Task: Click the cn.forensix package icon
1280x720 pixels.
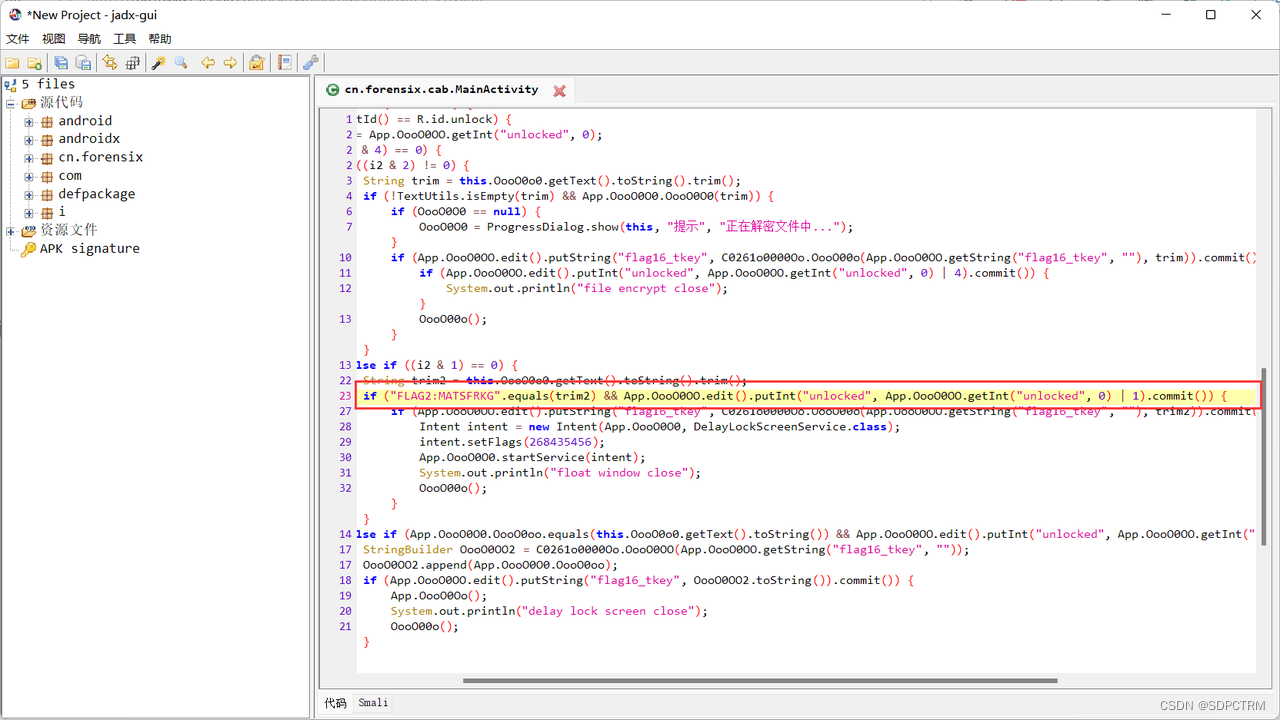Action: click(x=46, y=158)
